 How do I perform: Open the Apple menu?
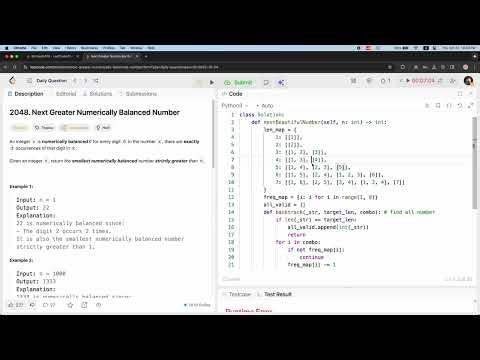pyautogui.click(x=6, y=48)
